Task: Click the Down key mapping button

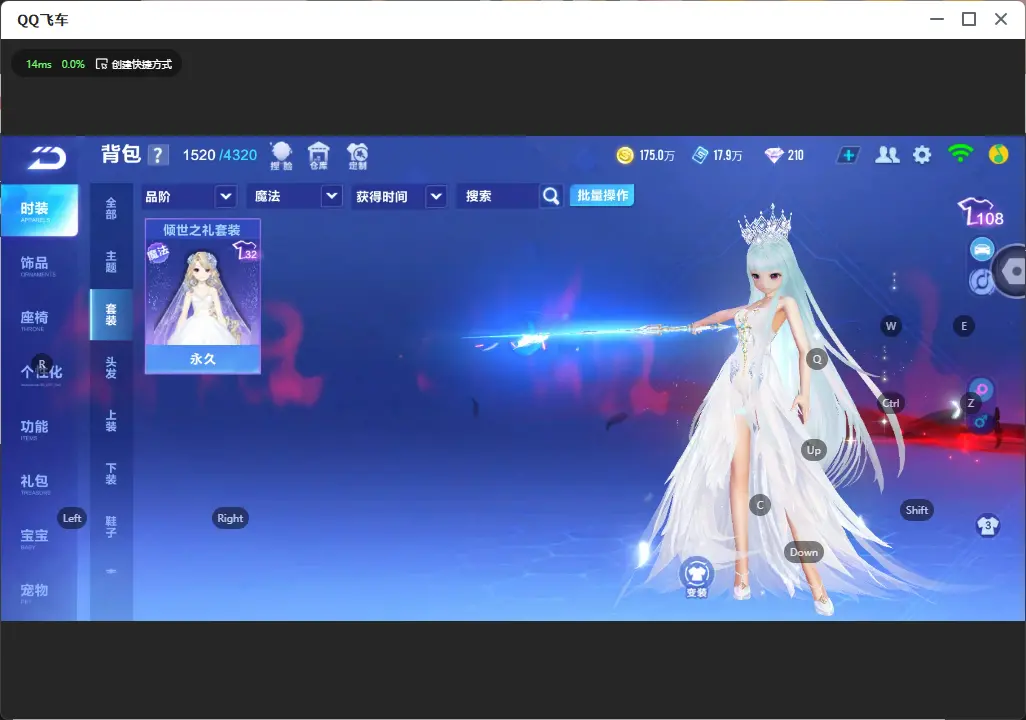Action: coord(804,552)
